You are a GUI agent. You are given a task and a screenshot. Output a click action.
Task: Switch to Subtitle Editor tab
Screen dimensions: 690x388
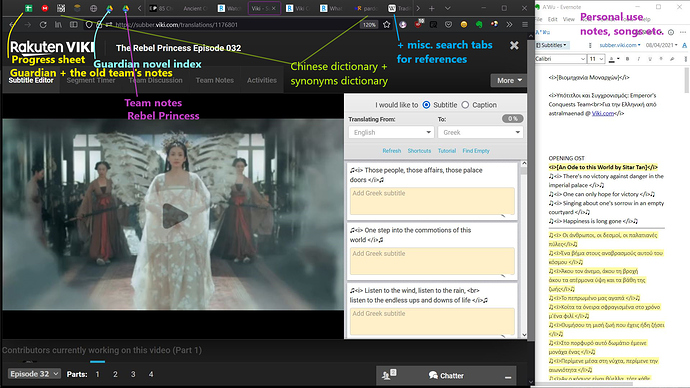(31, 80)
